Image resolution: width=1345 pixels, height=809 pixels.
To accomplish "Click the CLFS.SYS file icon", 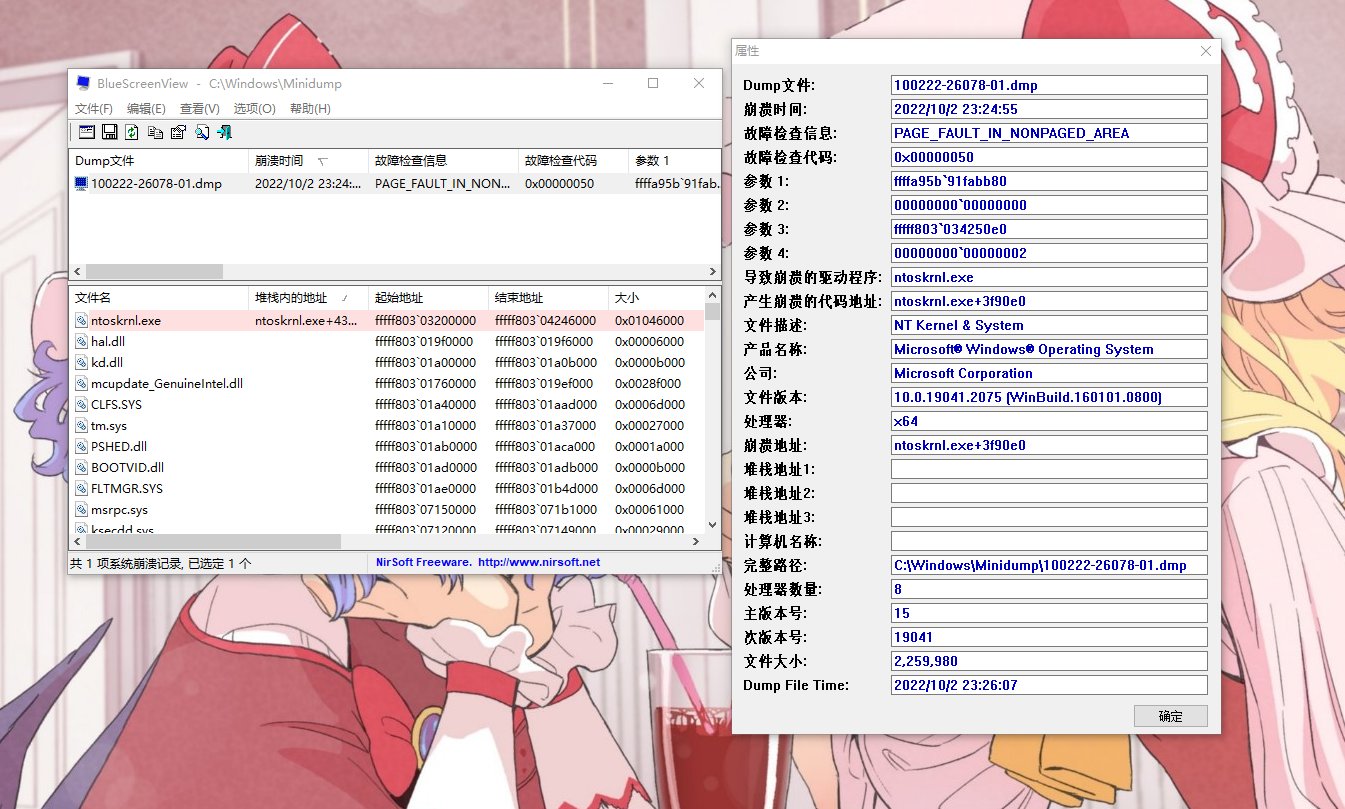I will pos(81,405).
